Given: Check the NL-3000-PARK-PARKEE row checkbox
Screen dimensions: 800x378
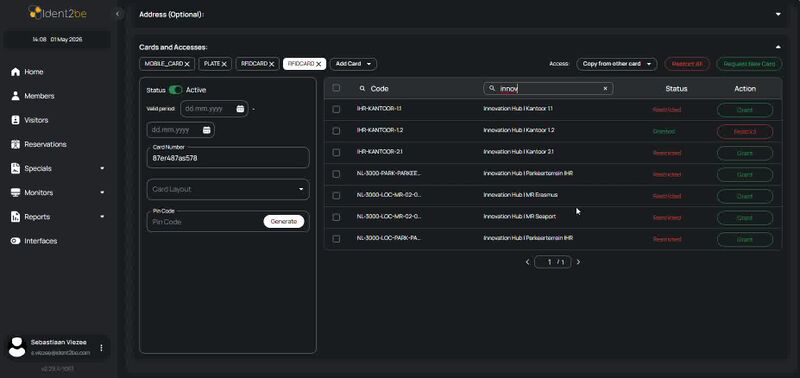Looking at the screenshot, I should pyautogui.click(x=336, y=174).
